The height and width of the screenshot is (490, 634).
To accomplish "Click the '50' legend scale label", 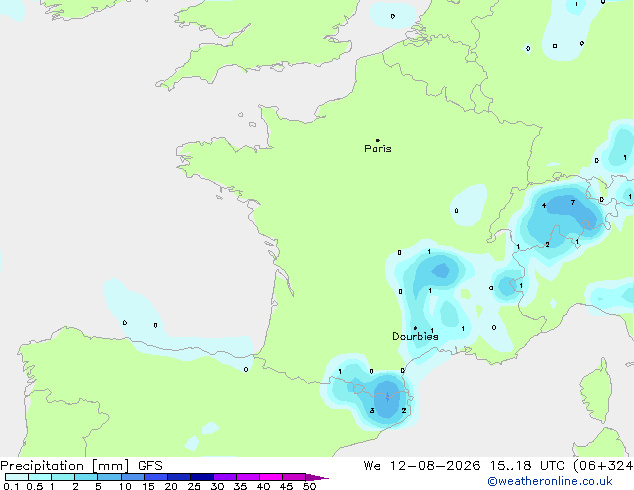I will 309,486.
